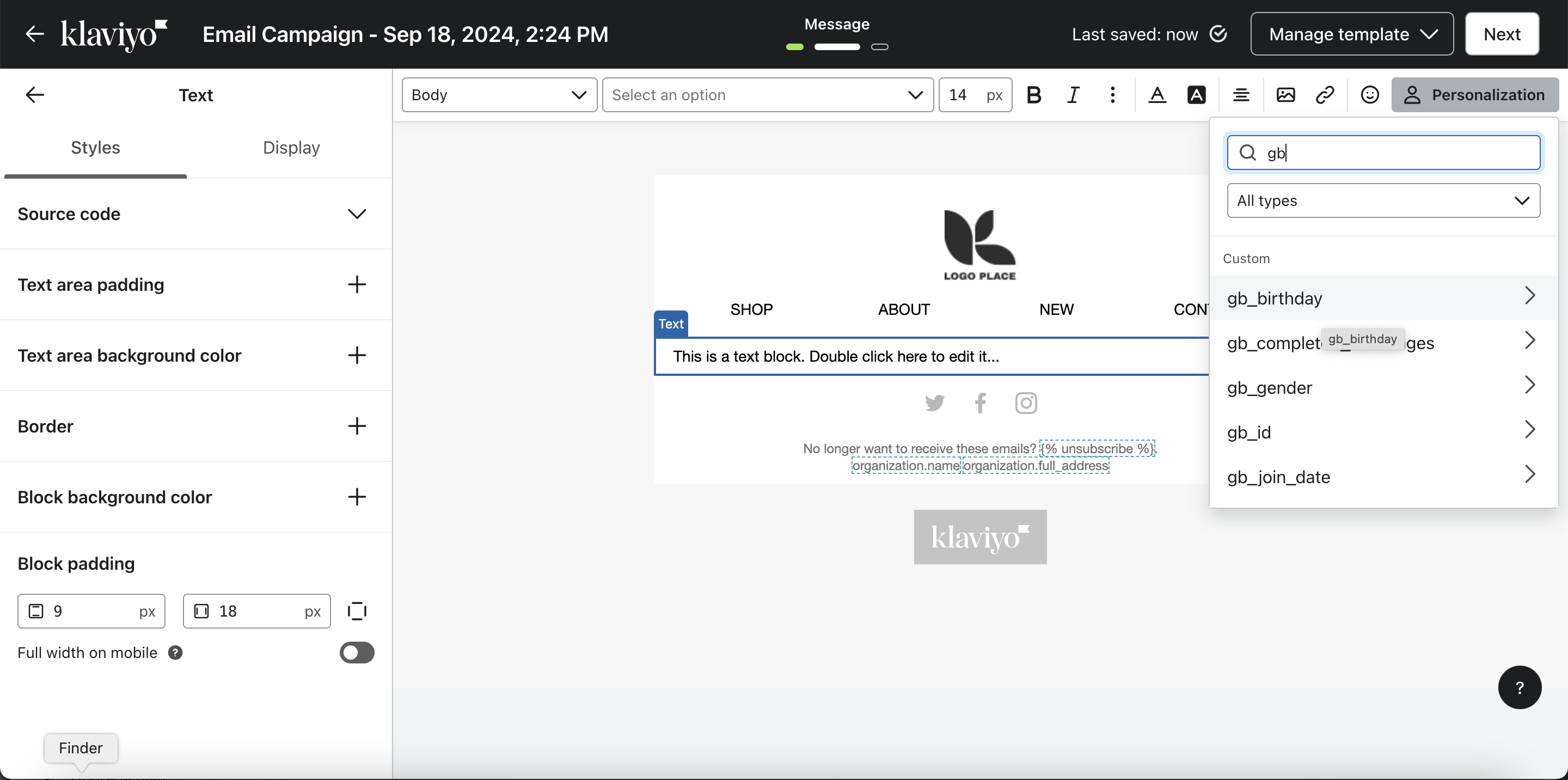Insert a hyperlink via link icon

pyautogui.click(x=1325, y=95)
